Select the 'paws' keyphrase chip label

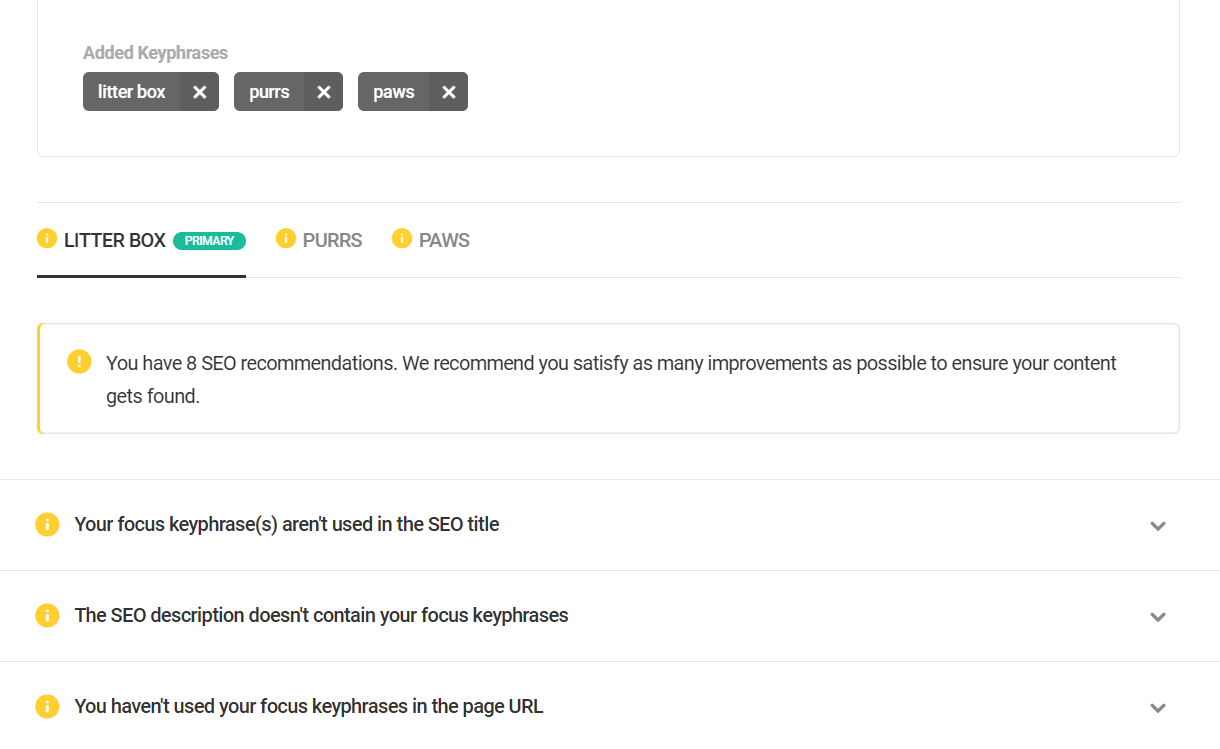(x=394, y=92)
